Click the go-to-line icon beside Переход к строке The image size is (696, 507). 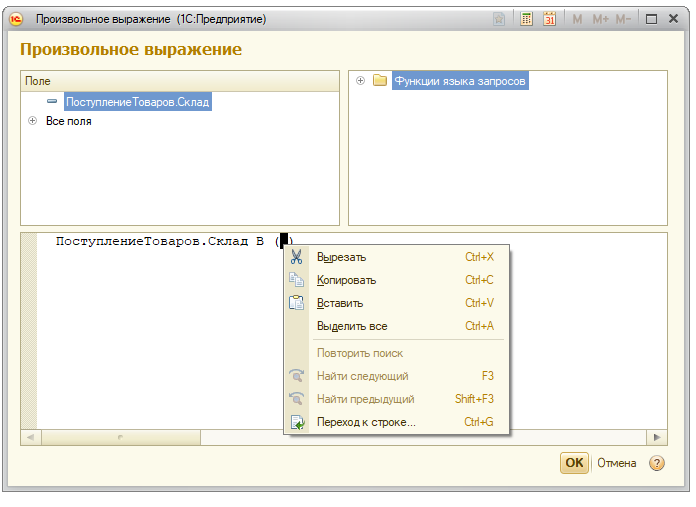pos(297,422)
